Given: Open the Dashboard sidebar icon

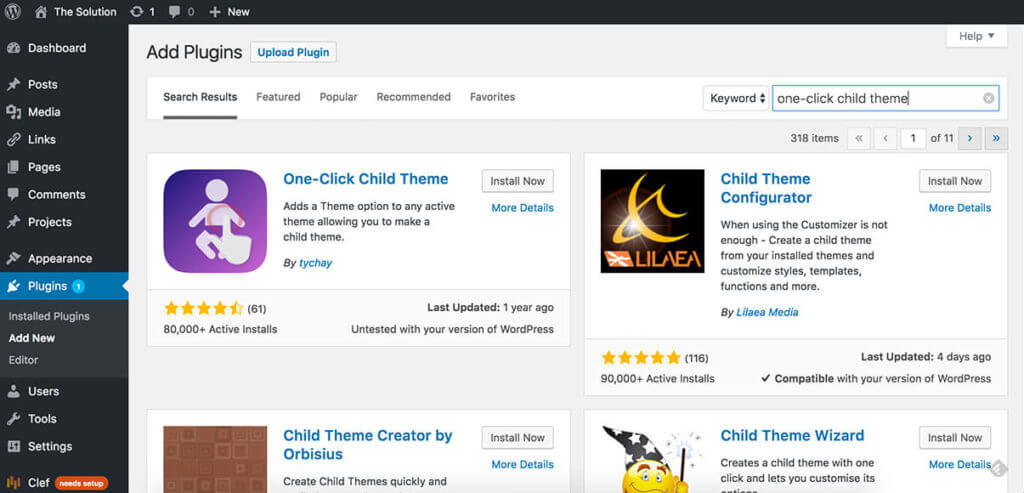Looking at the screenshot, I should click(x=13, y=48).
